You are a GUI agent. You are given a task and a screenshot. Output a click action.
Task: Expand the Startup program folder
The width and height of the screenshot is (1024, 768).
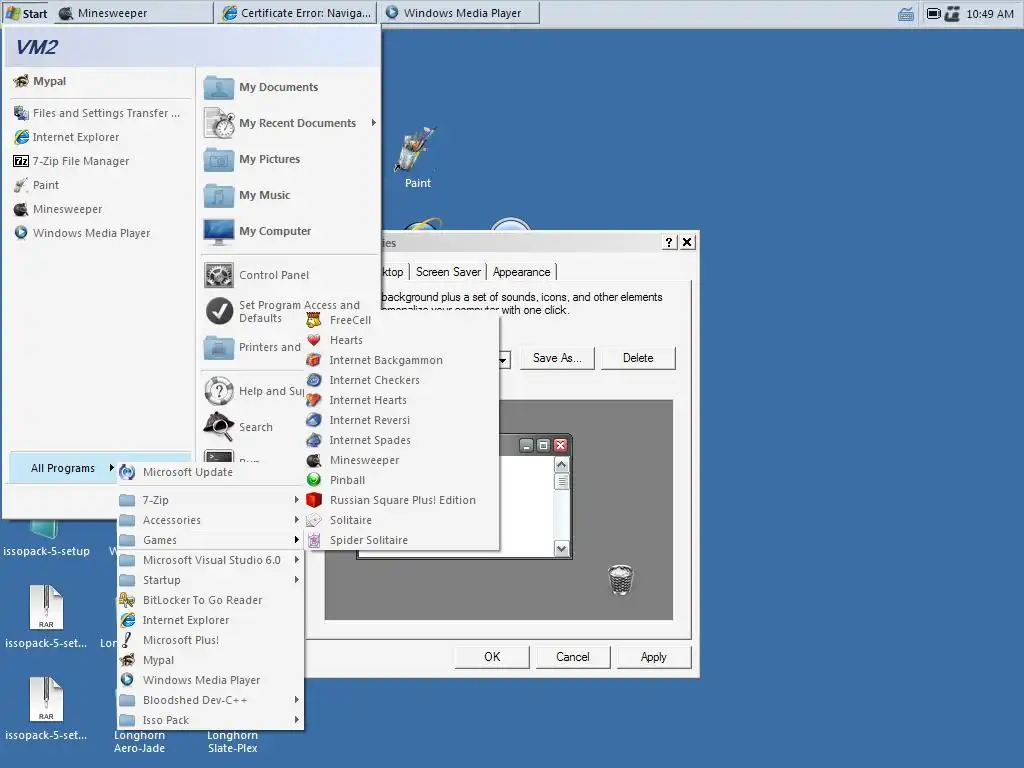tap(210, 581)
